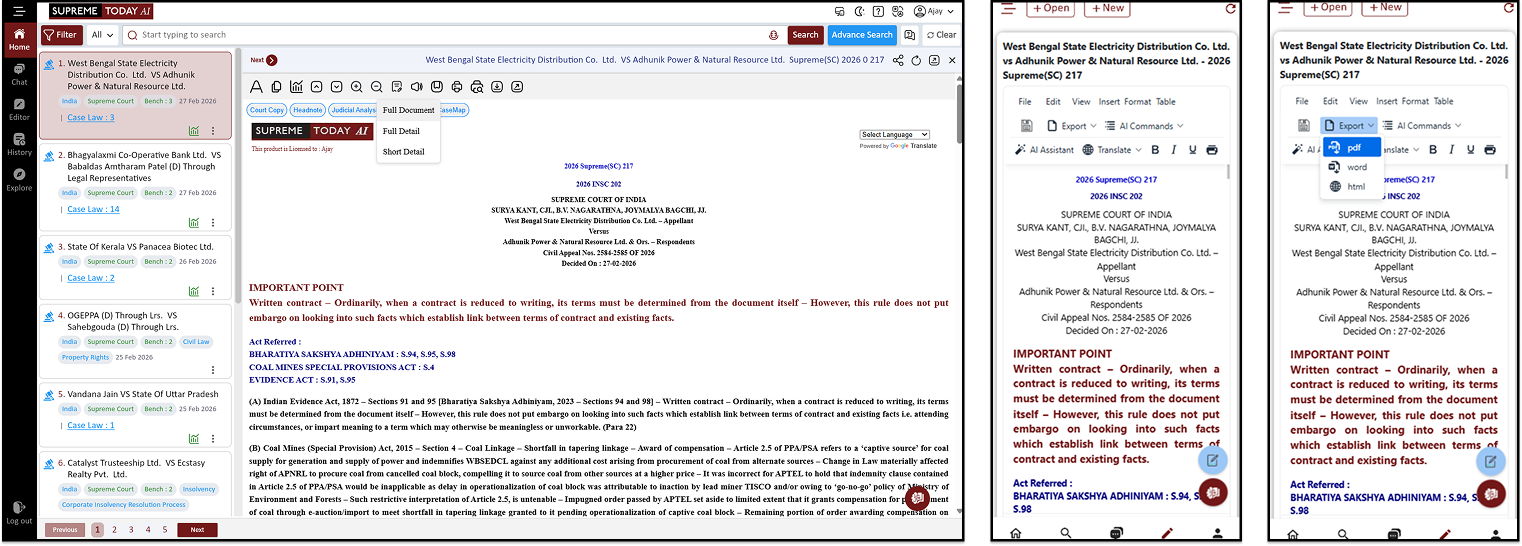Expand the Ajay user account menu

[935, 11]
